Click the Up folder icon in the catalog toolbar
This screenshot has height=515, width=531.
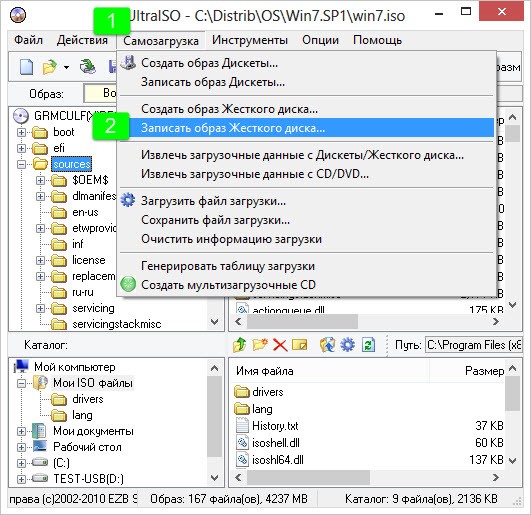240,345
